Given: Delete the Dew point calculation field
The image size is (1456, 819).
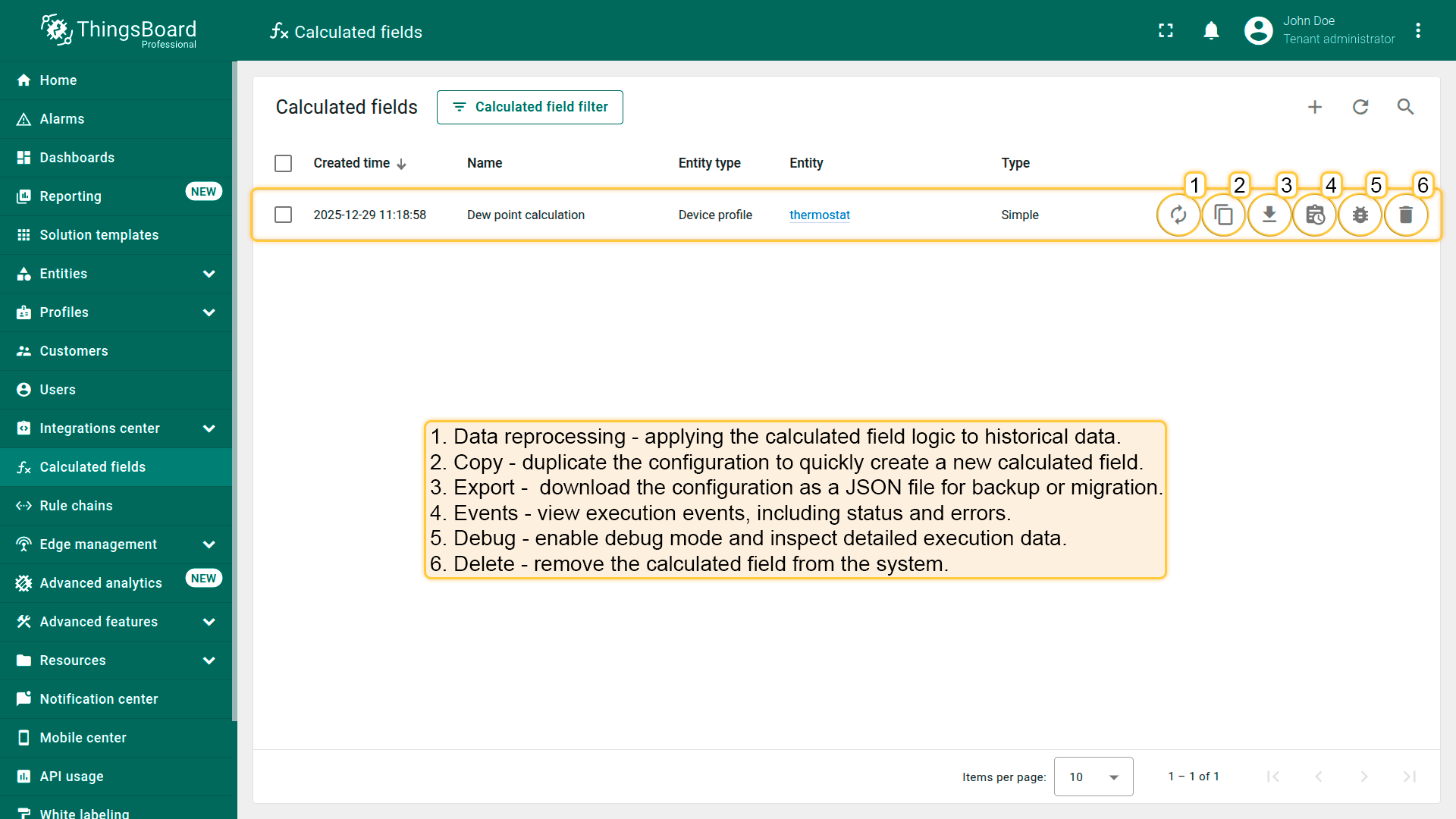Looking at the screenshot, I should coord(1405,215).
